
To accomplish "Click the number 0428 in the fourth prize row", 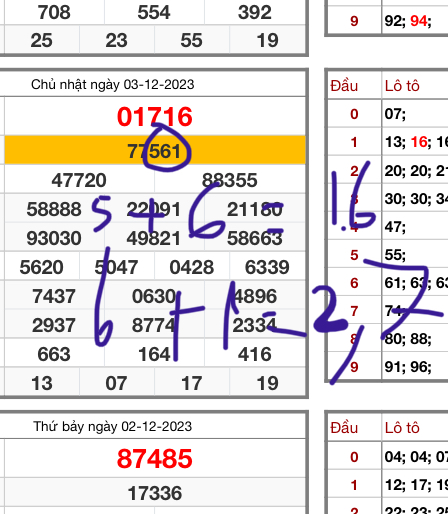I will (192, 267).
